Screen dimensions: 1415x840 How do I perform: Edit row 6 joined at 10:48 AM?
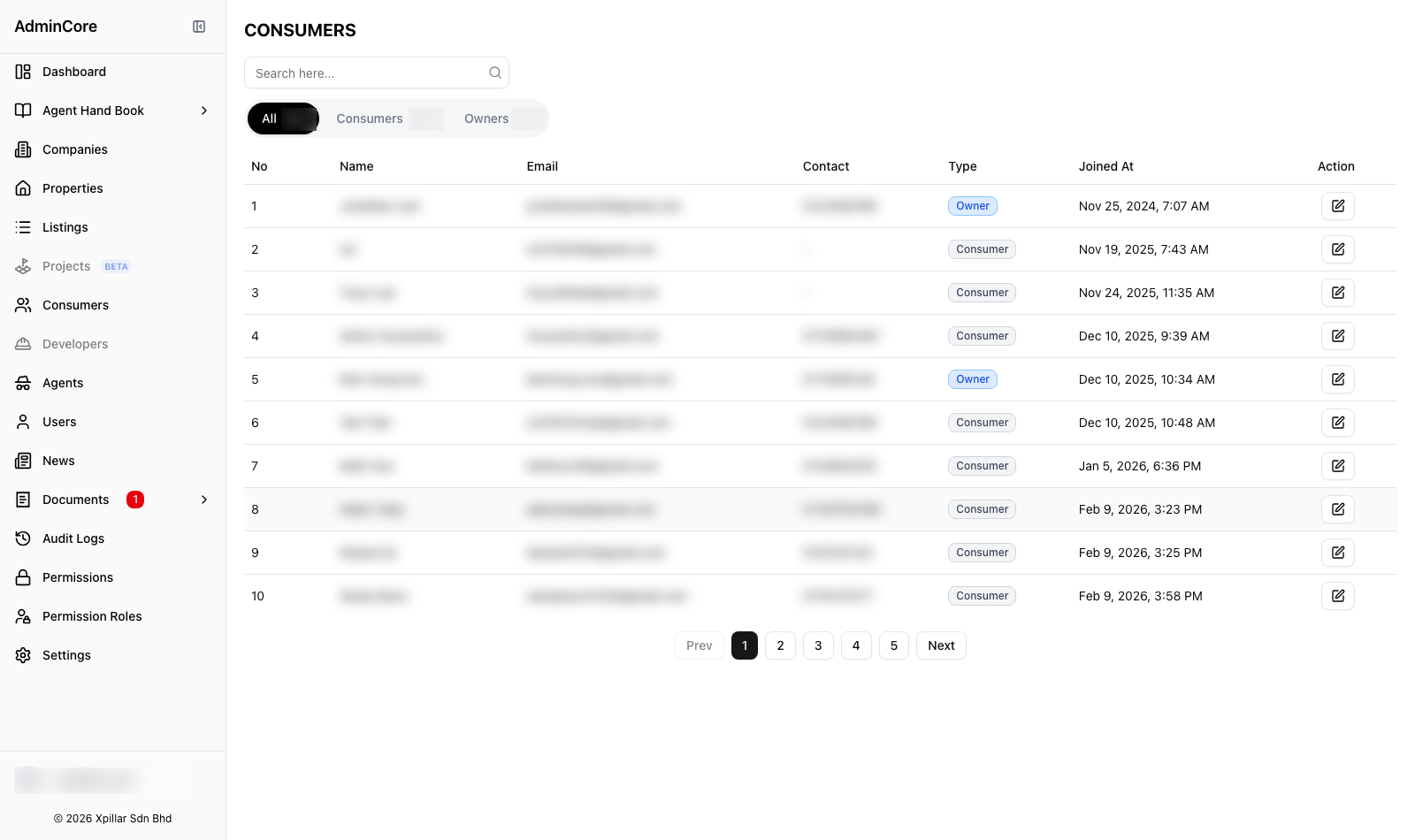tap(1338, 423)
